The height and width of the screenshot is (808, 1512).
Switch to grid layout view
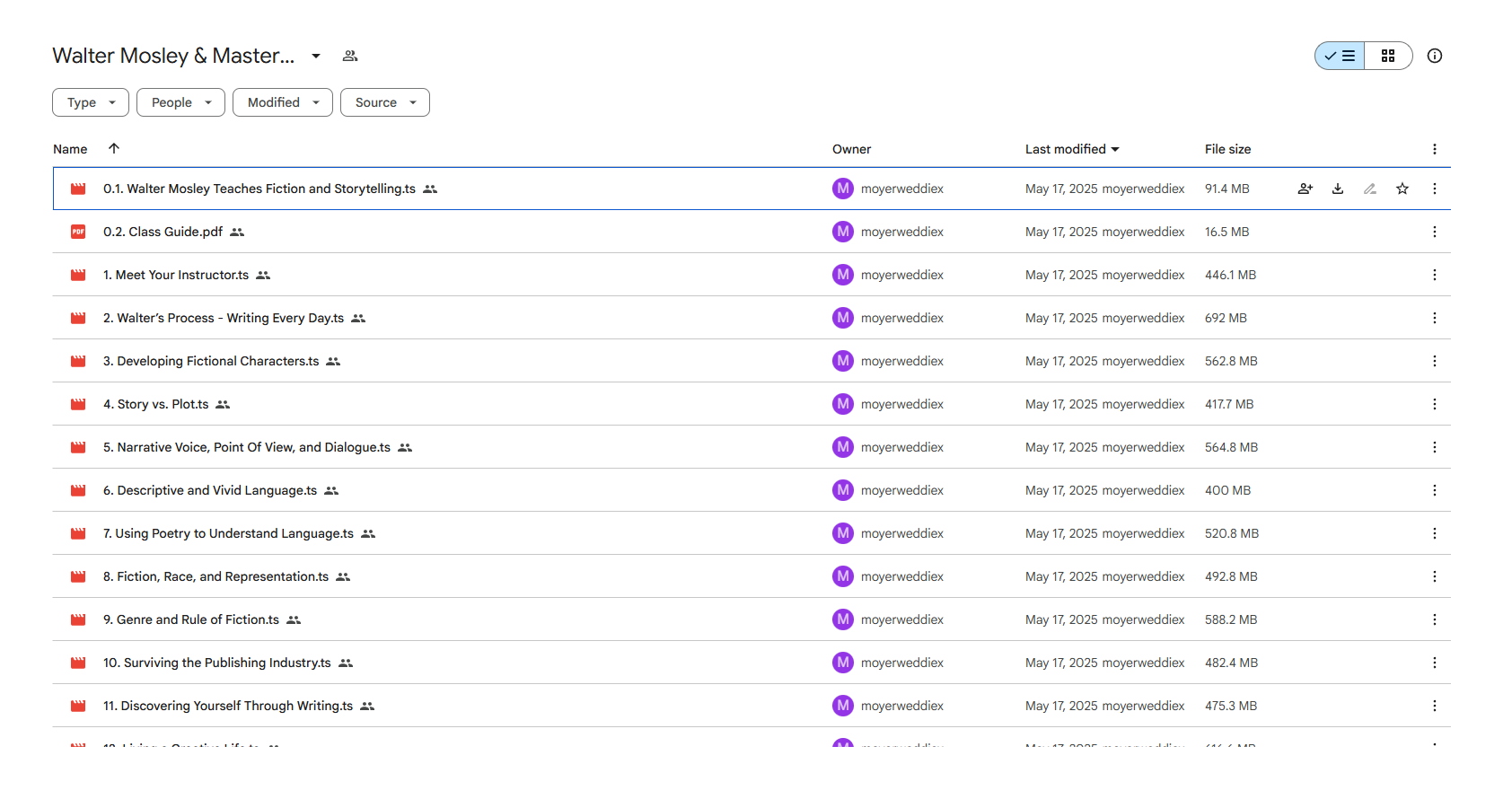point(1388,56)
